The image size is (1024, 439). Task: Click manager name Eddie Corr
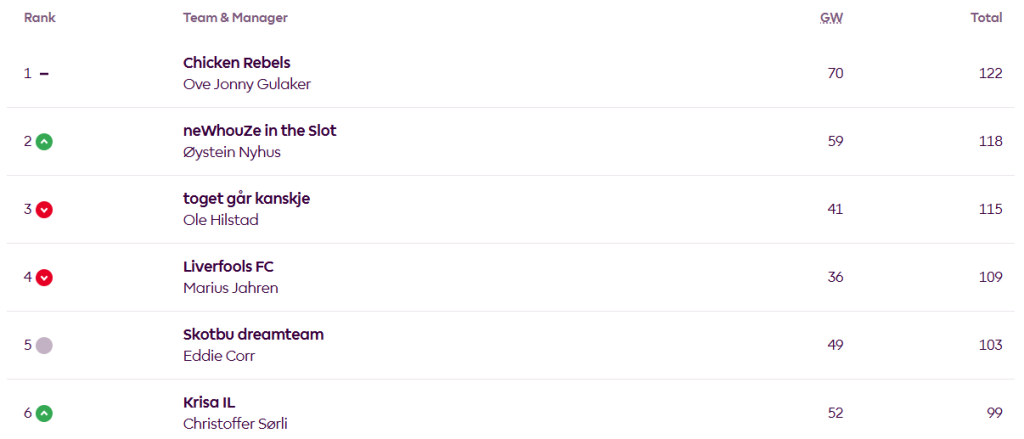(219, 356)
